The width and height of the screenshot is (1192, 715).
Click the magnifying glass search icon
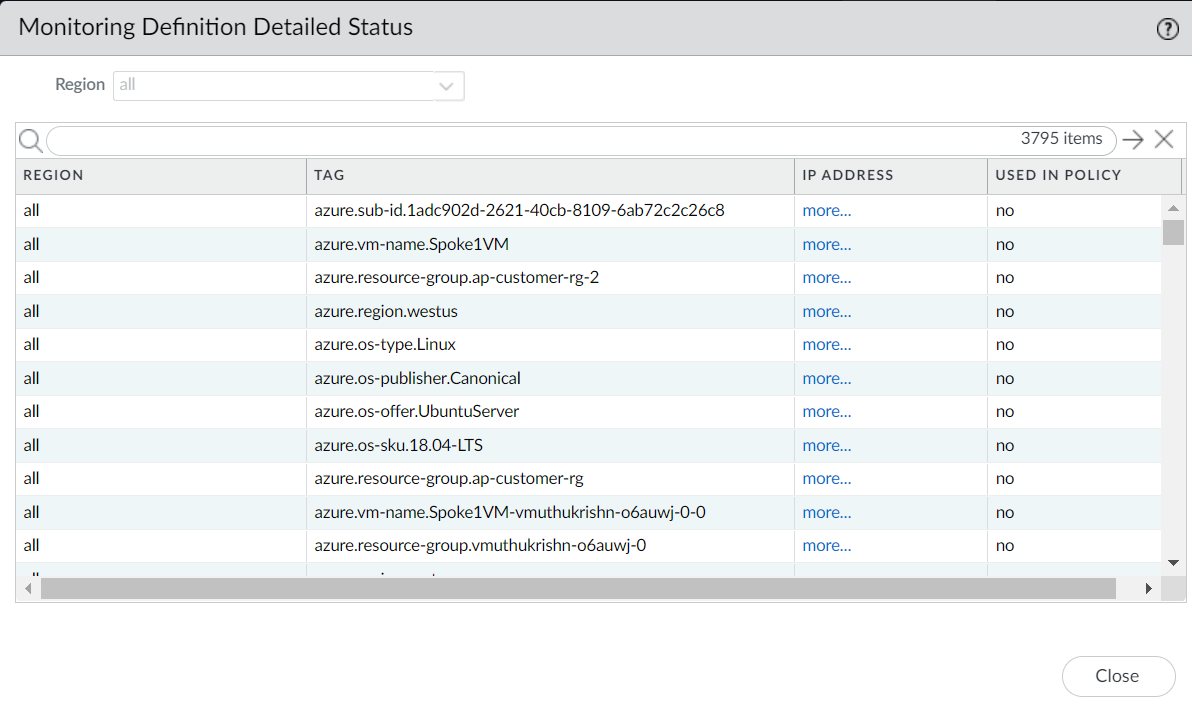pyautogui.click(x=30, y=140)
